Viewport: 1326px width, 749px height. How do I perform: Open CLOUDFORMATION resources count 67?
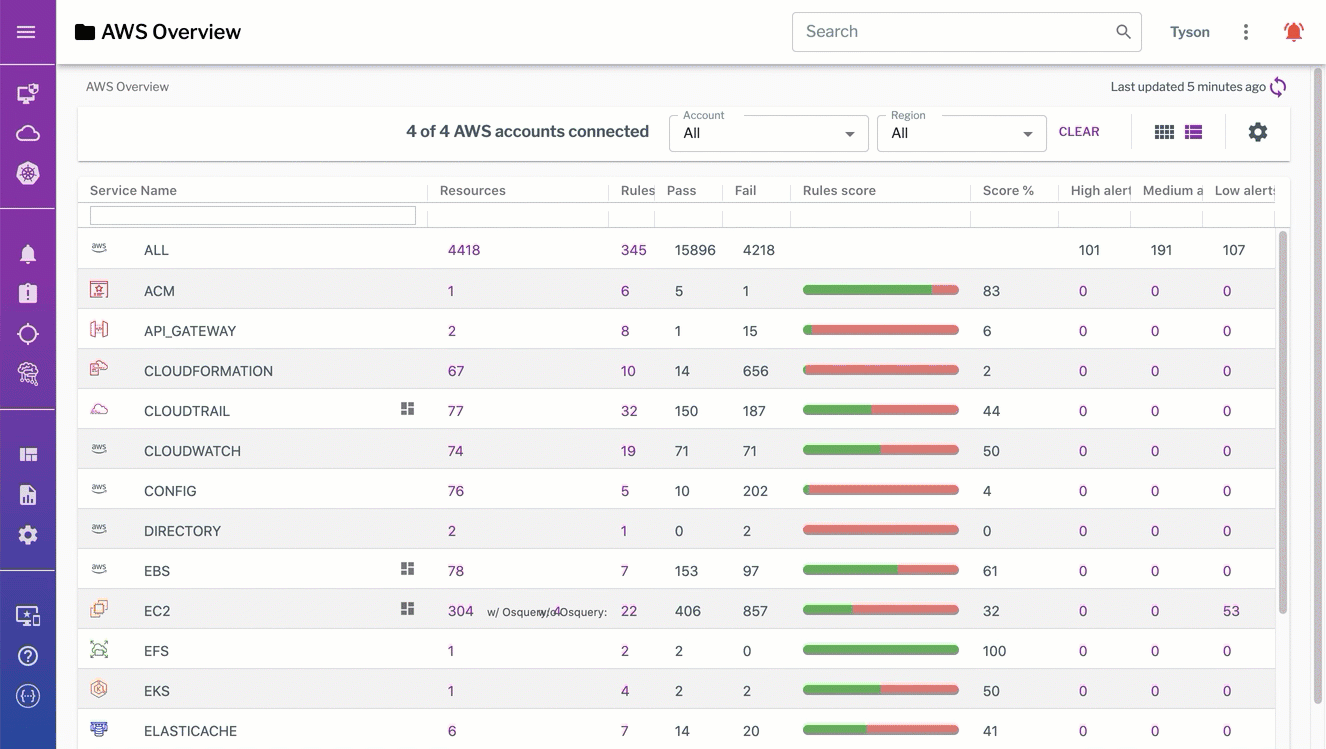(x=456, y=371)
